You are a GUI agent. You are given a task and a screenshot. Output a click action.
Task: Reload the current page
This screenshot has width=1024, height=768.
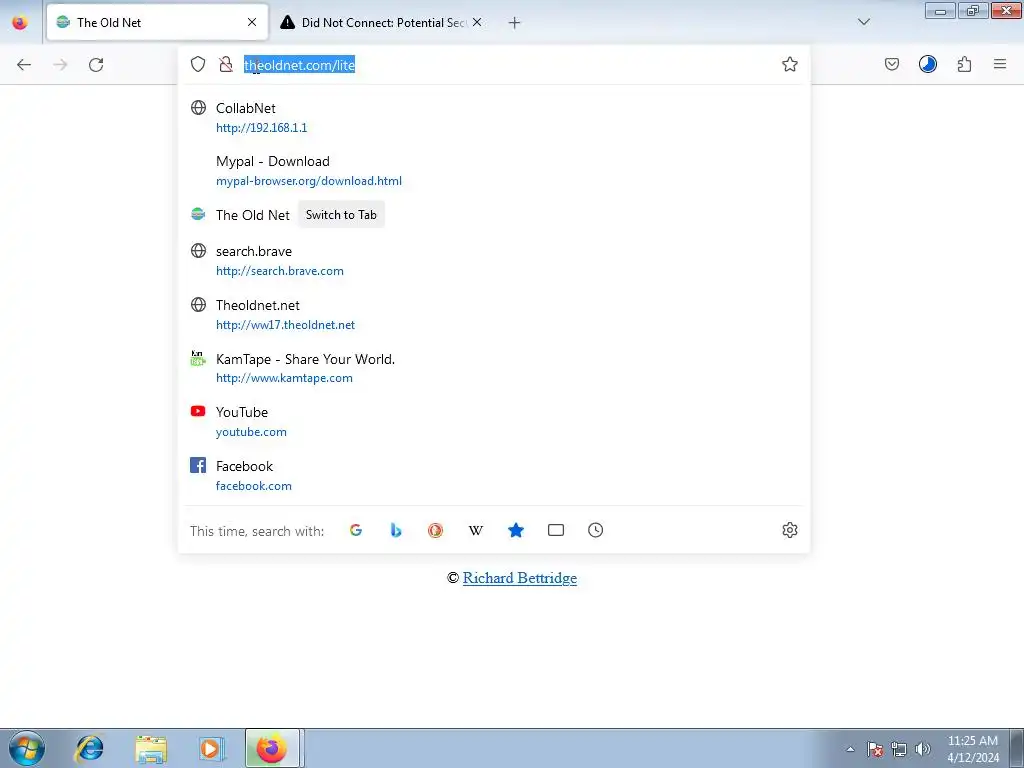96,64
